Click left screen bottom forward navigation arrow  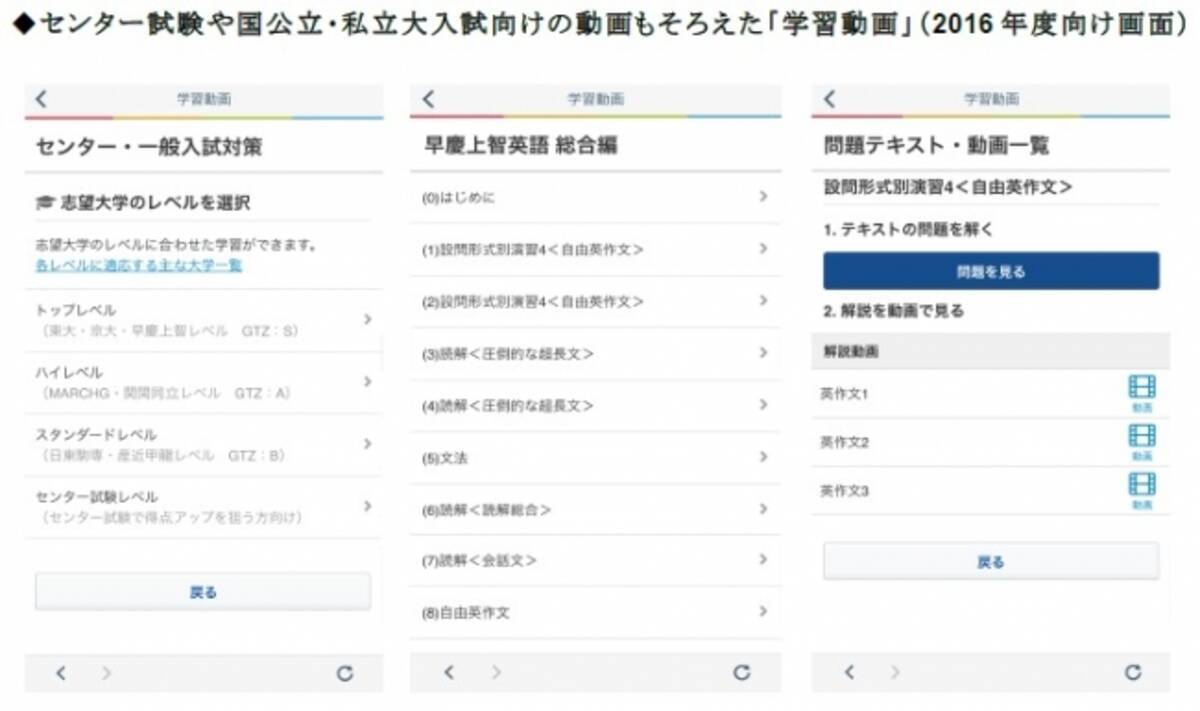tap(106, 673)
